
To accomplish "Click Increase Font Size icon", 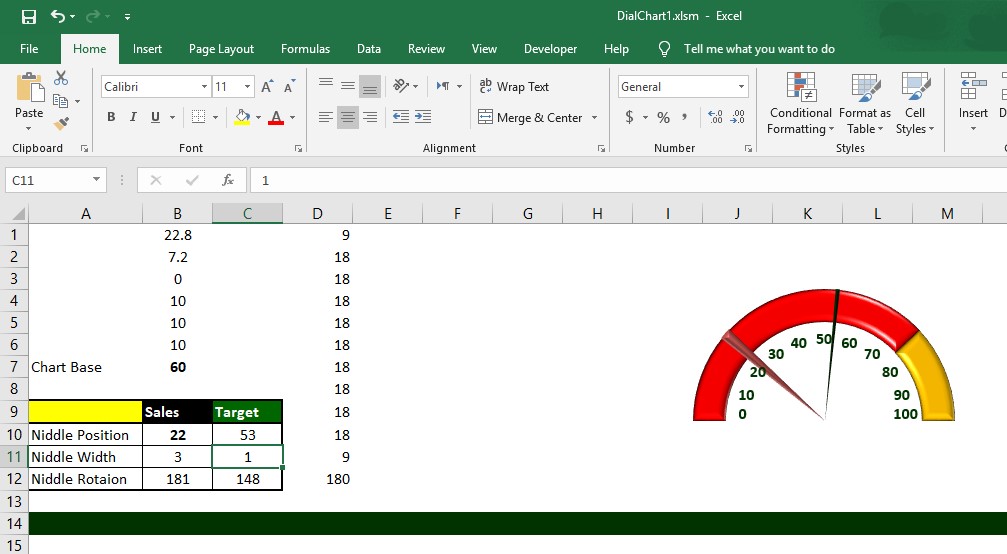I will [x=267, y=87].
